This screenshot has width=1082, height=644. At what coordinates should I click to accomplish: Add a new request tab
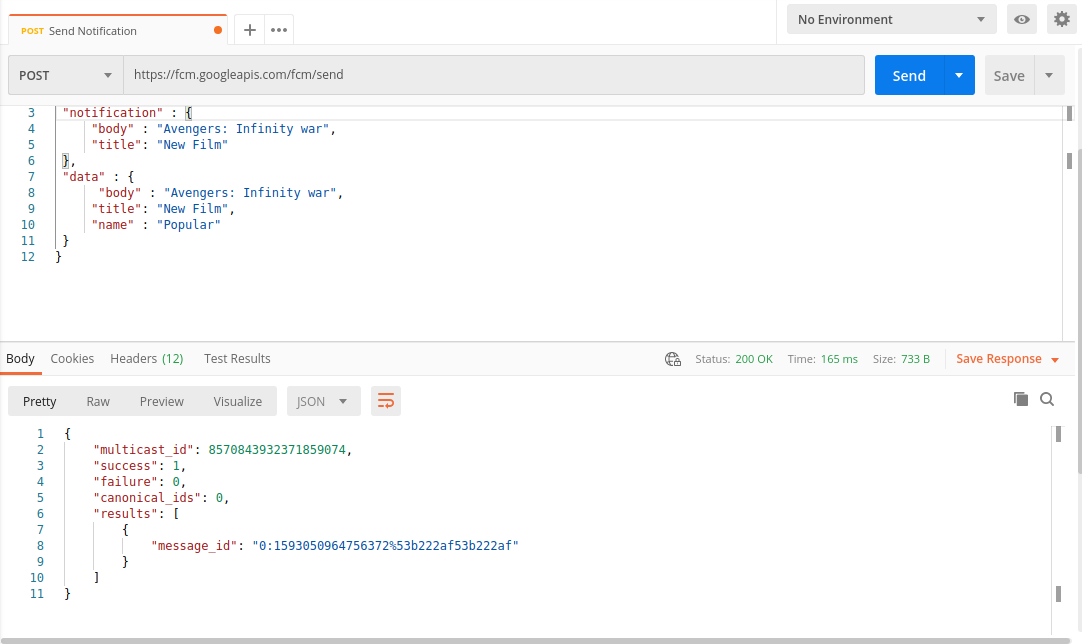point(250,30)
